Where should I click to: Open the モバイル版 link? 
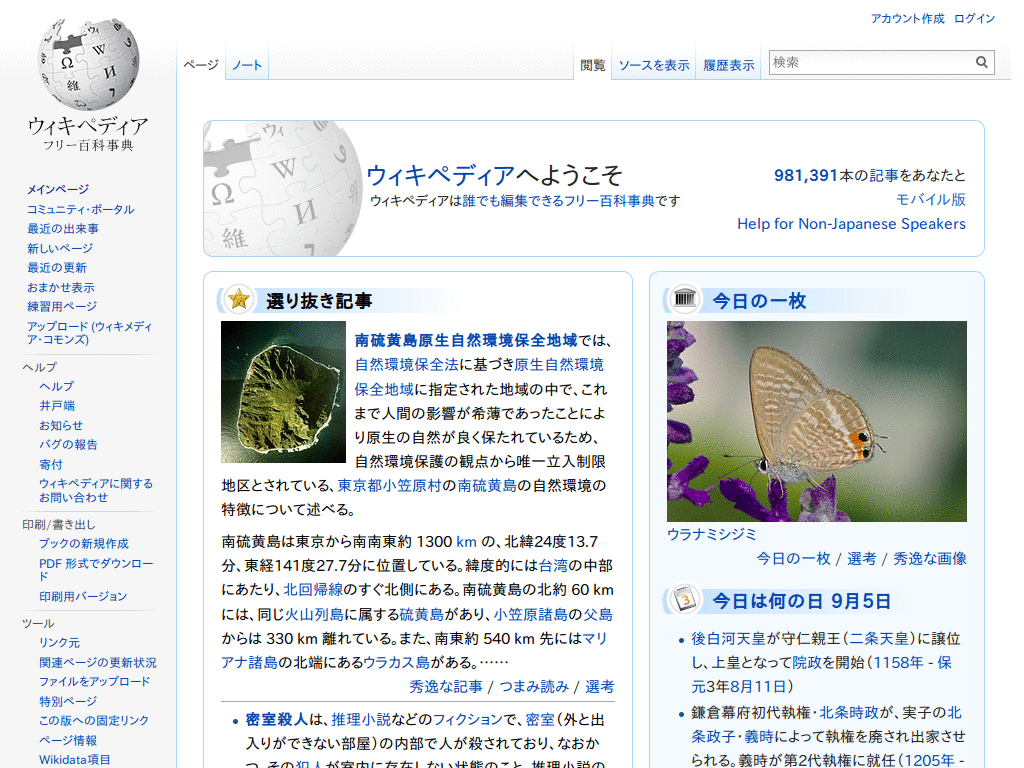click(x=931, y=199)
